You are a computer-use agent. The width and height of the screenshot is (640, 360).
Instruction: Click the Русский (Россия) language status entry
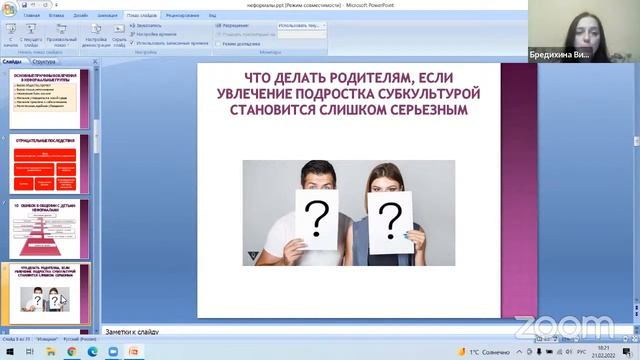pyautogui.click(x=80, y=339)
